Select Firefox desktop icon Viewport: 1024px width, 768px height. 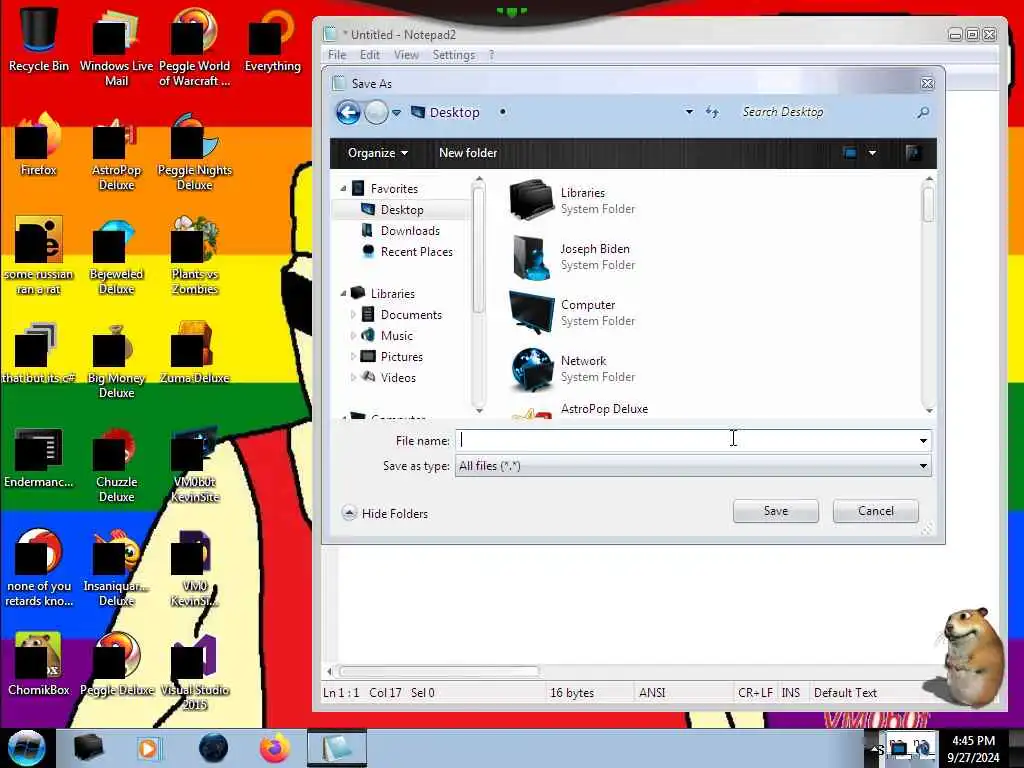[39, 144]
